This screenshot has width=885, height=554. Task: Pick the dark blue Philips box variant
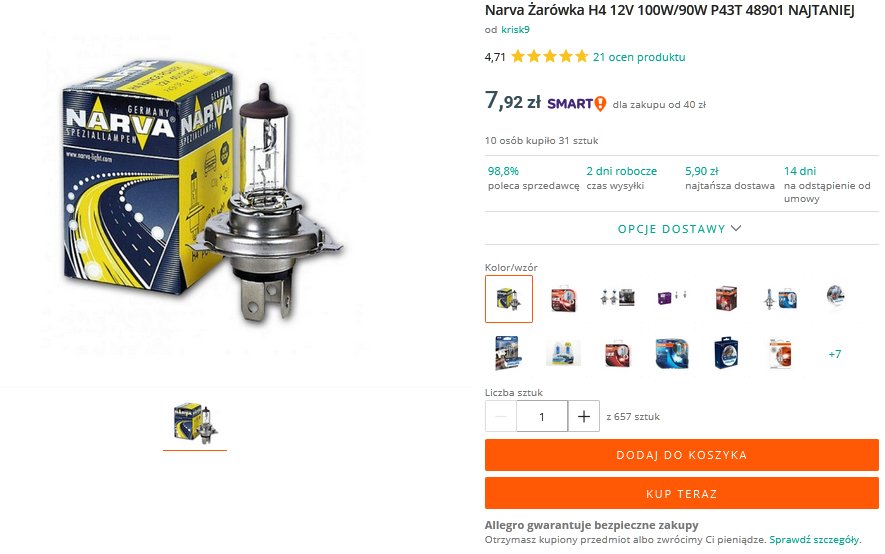coord(726,354)
